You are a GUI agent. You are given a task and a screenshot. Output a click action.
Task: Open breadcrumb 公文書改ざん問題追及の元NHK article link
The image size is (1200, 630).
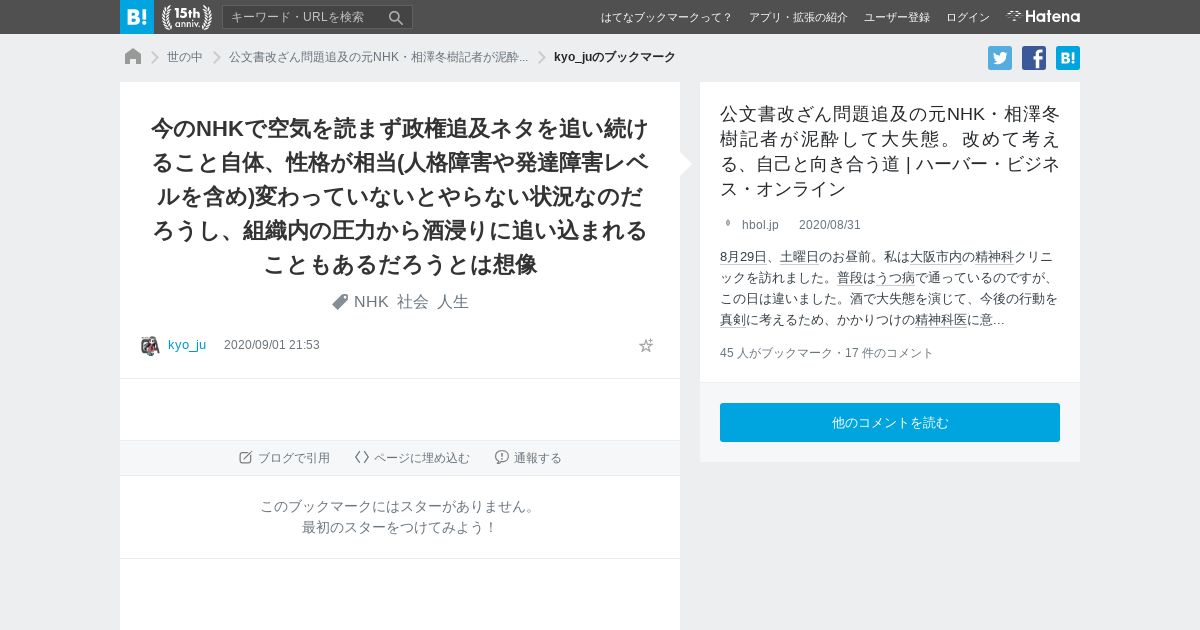(378, 57)
